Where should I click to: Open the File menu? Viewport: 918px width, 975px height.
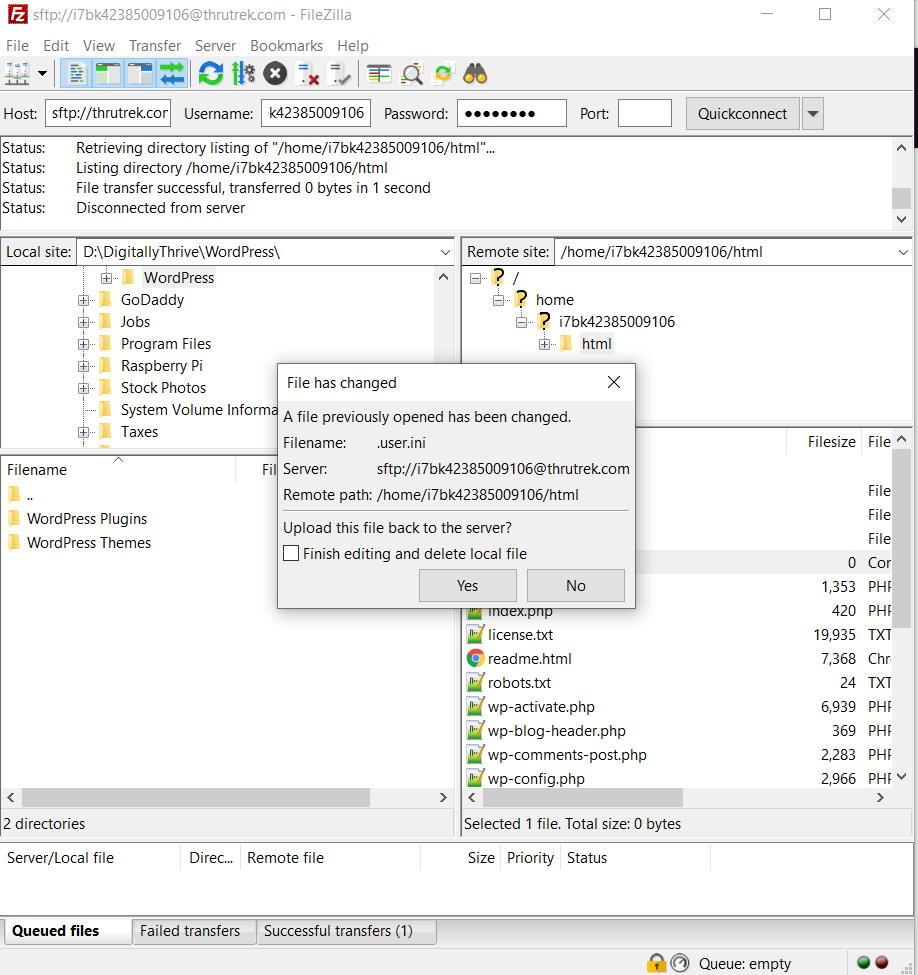[x=17, y=46]
